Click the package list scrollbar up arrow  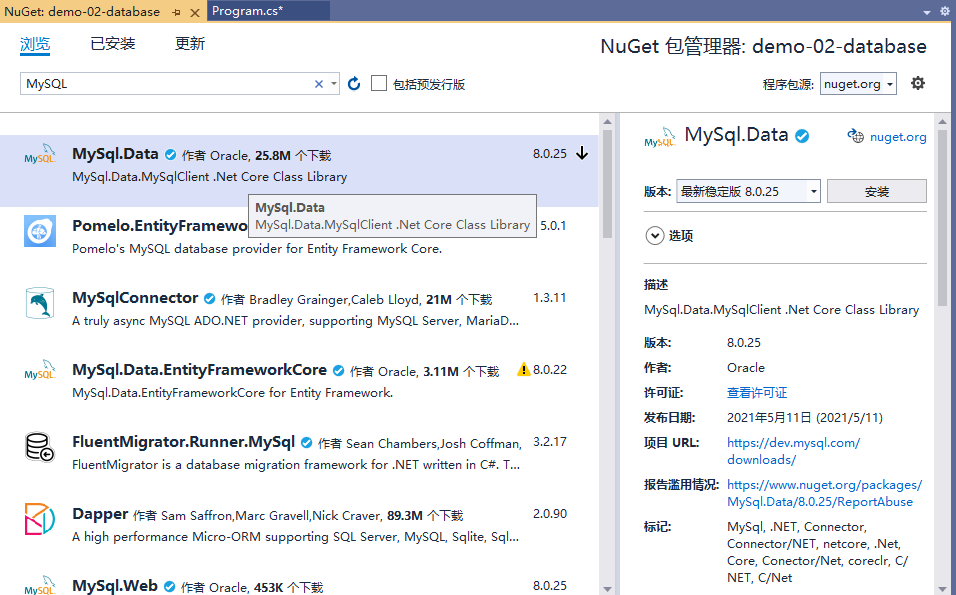[x=607, y=122]
